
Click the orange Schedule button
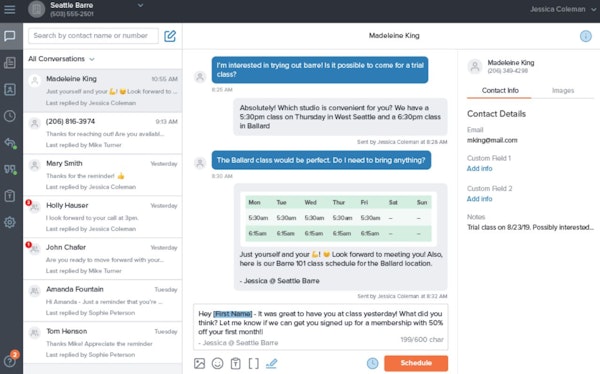[x=416, y=363]
